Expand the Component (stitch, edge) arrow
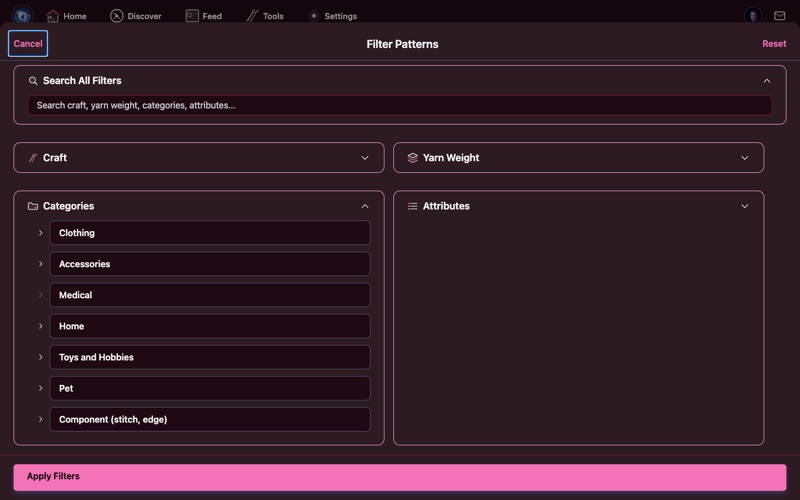The width and height of the screenshot is (800, 500). tap(40, 419)
